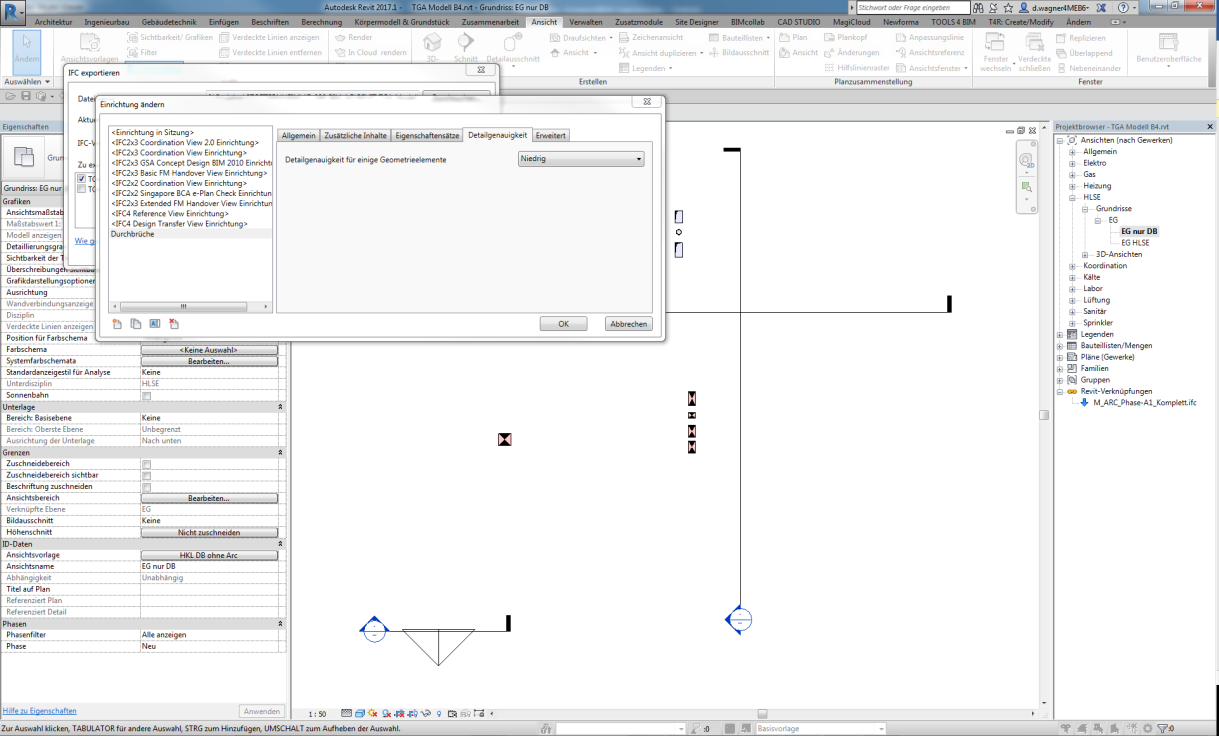Screen dimensions: 1219x736
Task: Click the Revit-Verknüpfungen link icon
Action: [x=1073, y=391]
